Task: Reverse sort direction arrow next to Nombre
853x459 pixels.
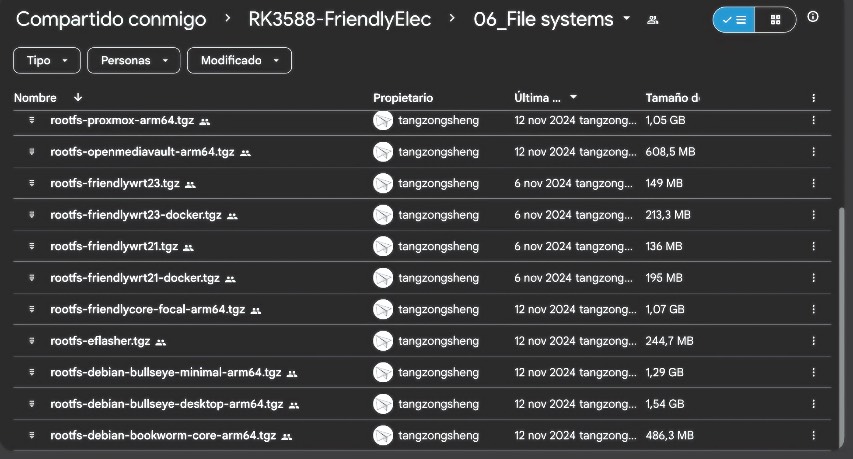Action: (78, 97)
